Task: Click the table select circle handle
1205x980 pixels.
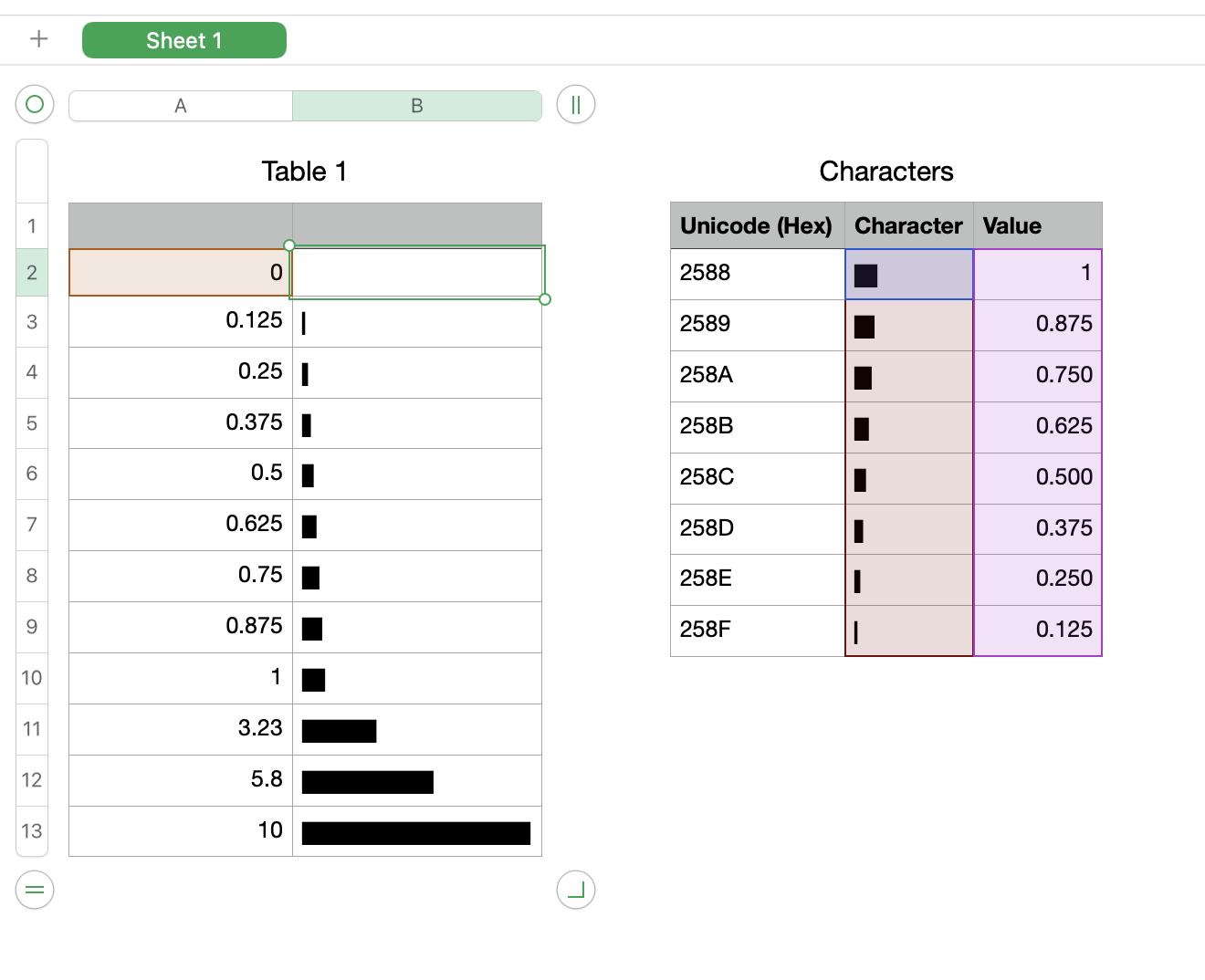Action: 35,104
